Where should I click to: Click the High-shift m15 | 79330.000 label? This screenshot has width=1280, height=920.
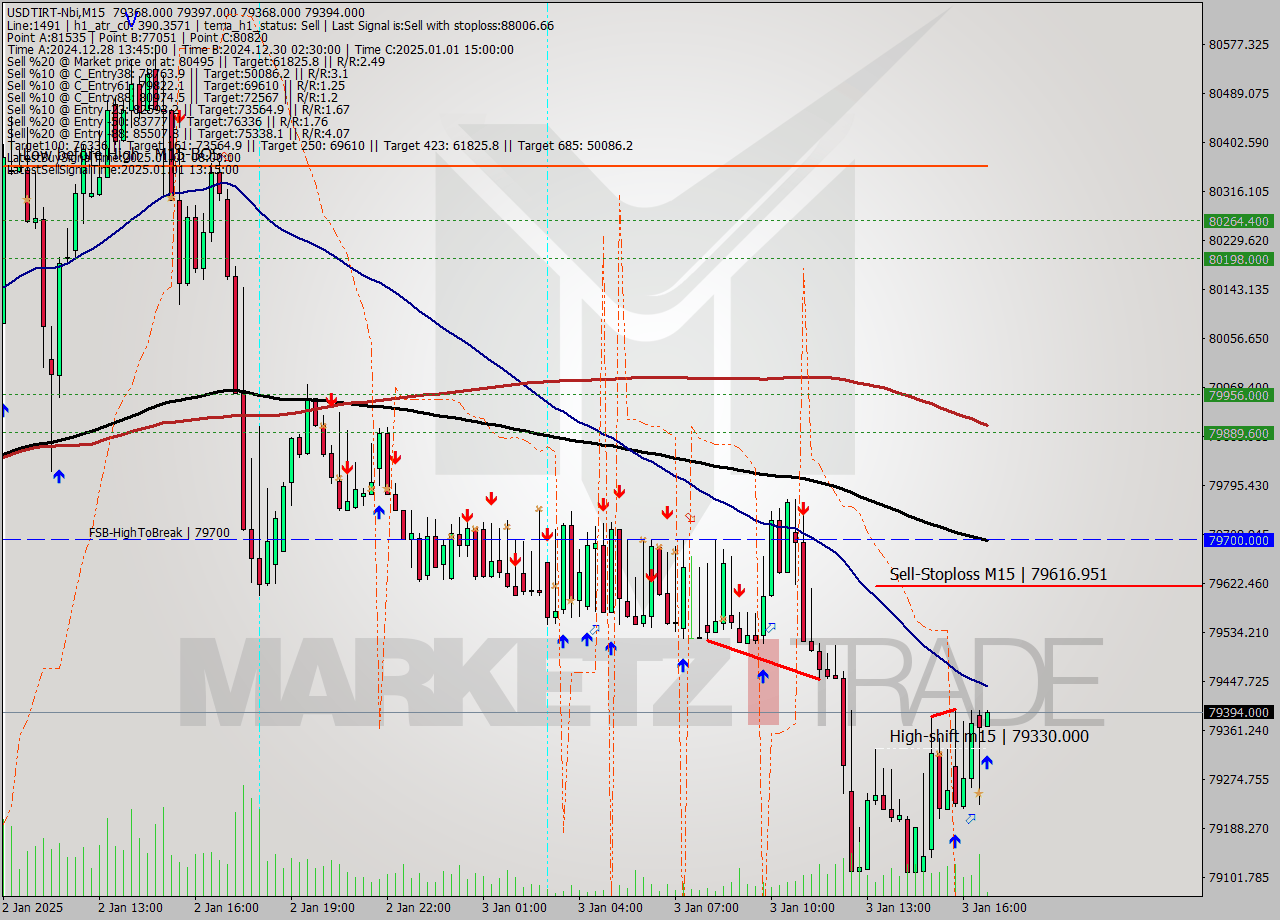pos(989,736)
